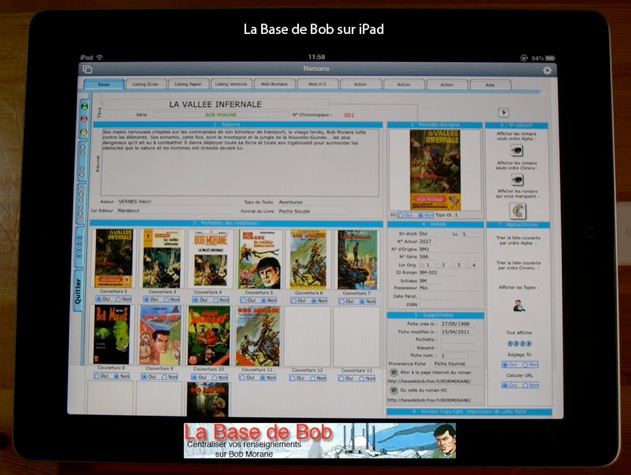This screenshot has width=631, height=475.
Task: Click the chronological number '001'
Action: point(349,115)
